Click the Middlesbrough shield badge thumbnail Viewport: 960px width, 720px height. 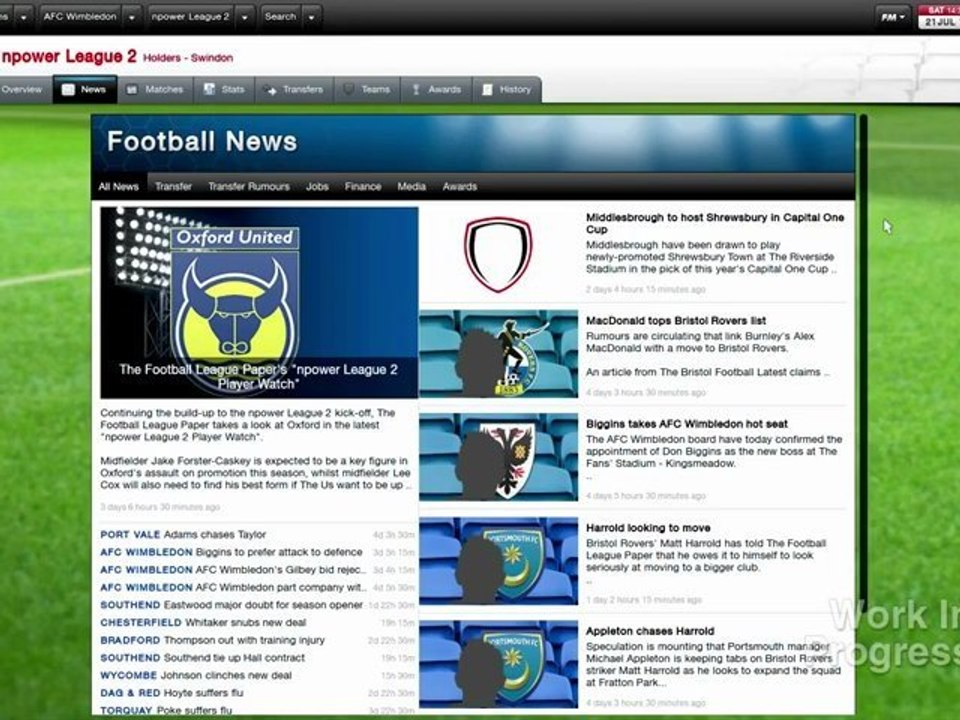pyautogui.click(x=498, y=254)
